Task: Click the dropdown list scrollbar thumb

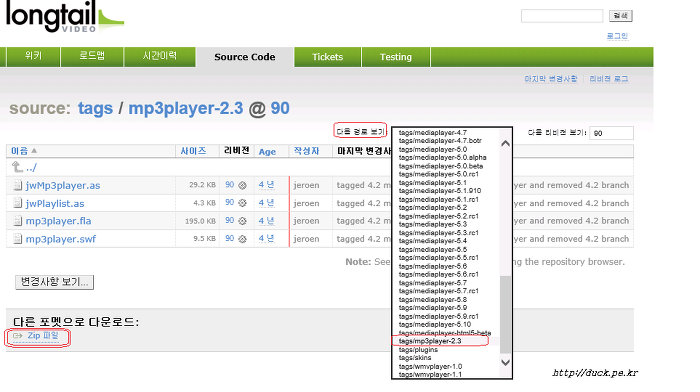Action: pos(505,315)
